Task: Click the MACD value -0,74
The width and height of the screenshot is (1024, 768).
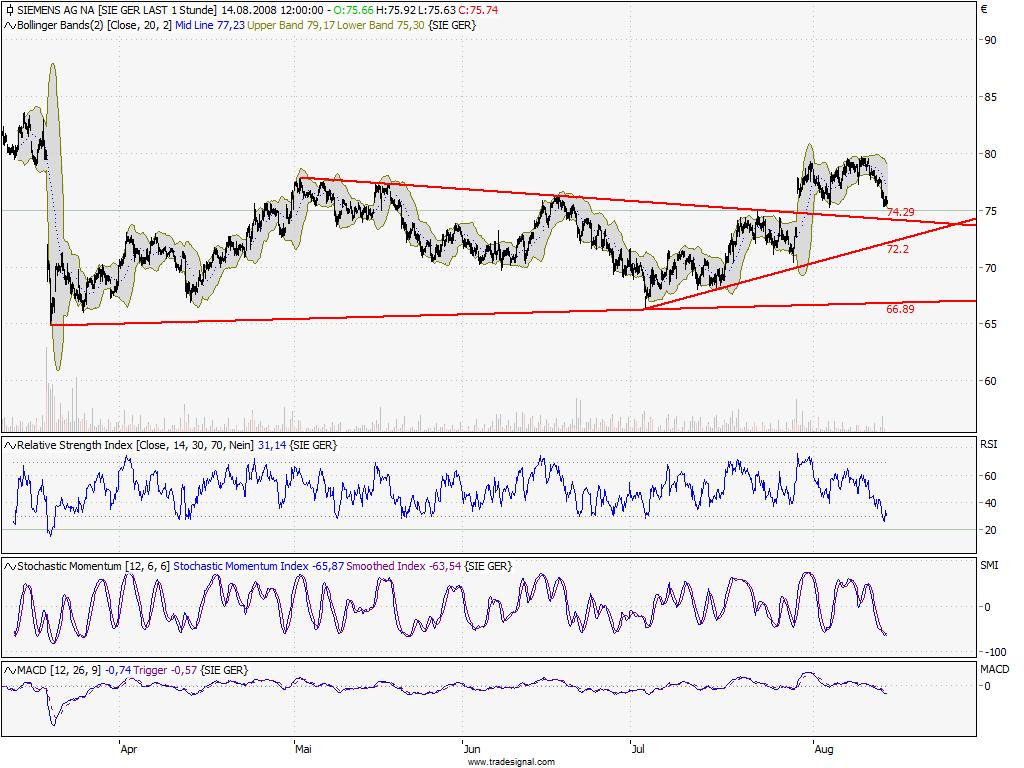Action: 118,670
